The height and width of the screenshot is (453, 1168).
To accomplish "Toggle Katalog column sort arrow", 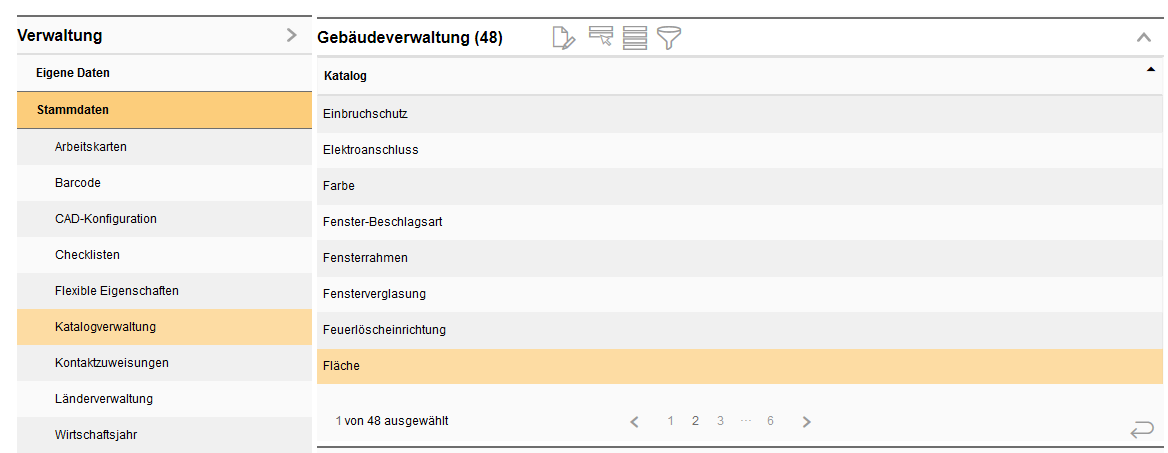I will click(x=1150, y=69).
